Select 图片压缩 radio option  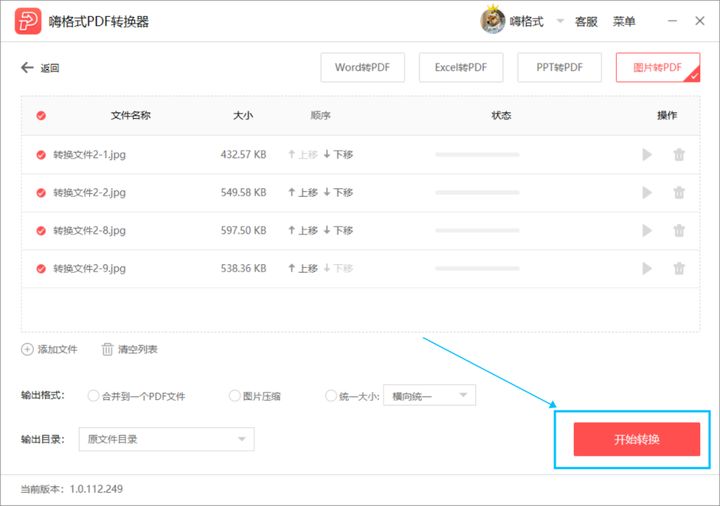pyautogui.click(x=235, y=396)
